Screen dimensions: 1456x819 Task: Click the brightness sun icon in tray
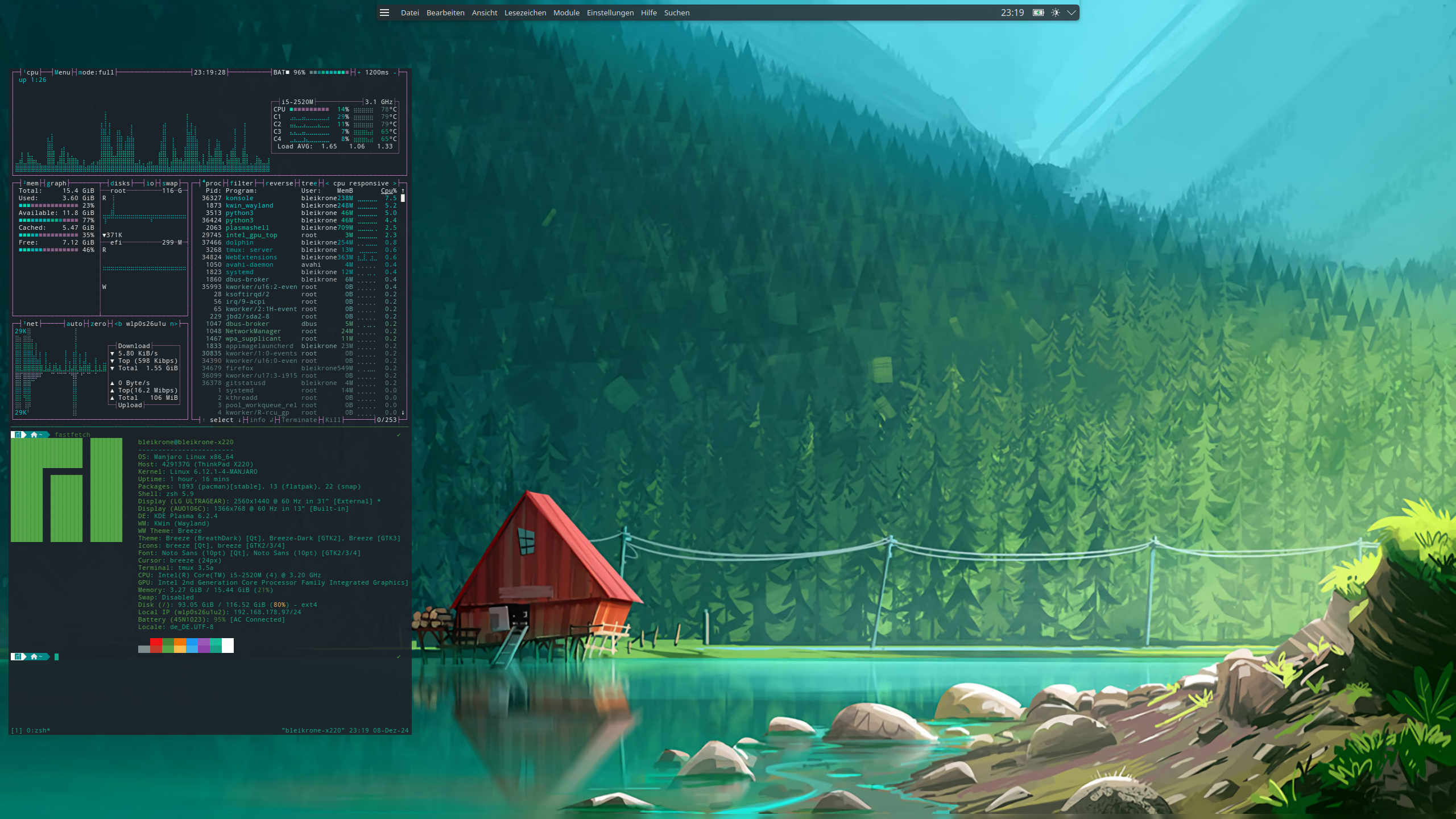[x=1055, y=13]
